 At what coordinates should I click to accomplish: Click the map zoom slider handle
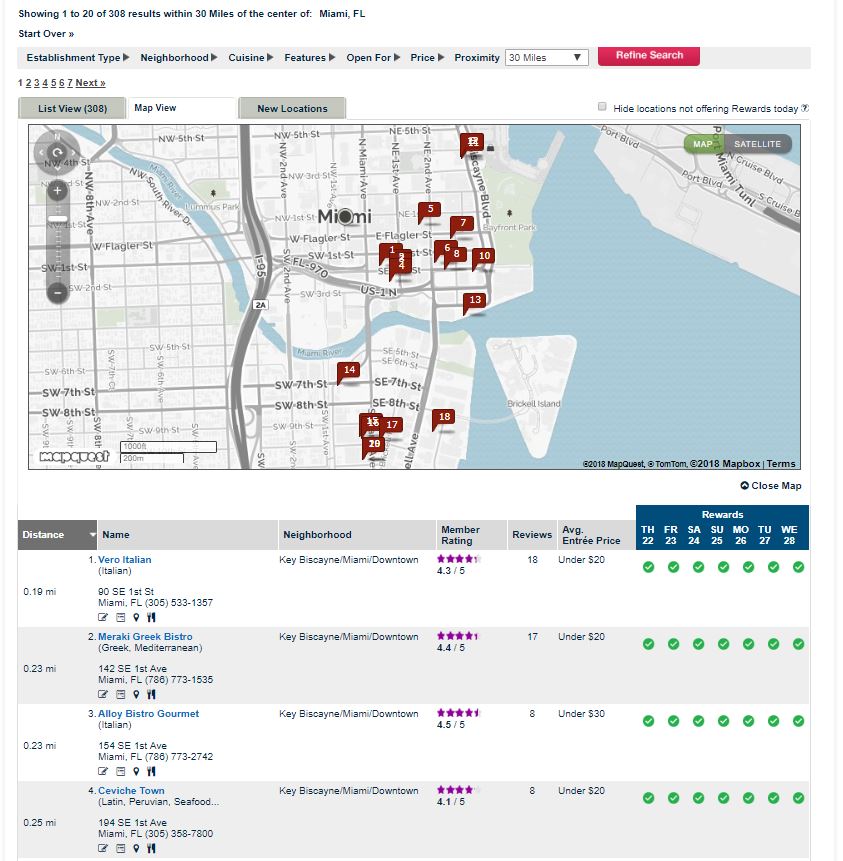[x=57, y=219]
